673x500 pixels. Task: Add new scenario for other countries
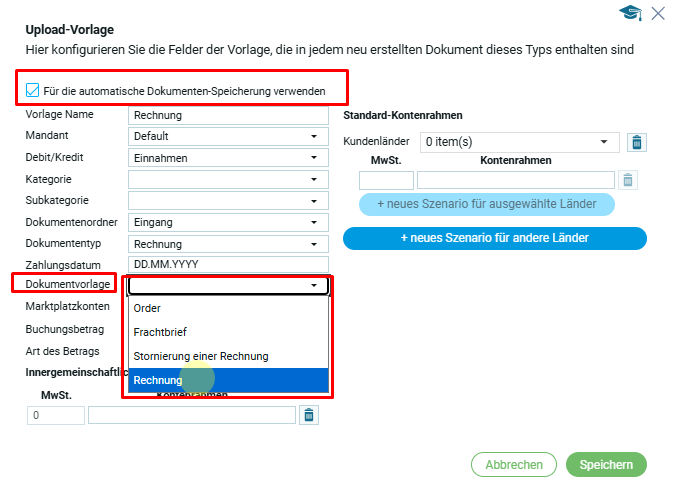[494, 238]
